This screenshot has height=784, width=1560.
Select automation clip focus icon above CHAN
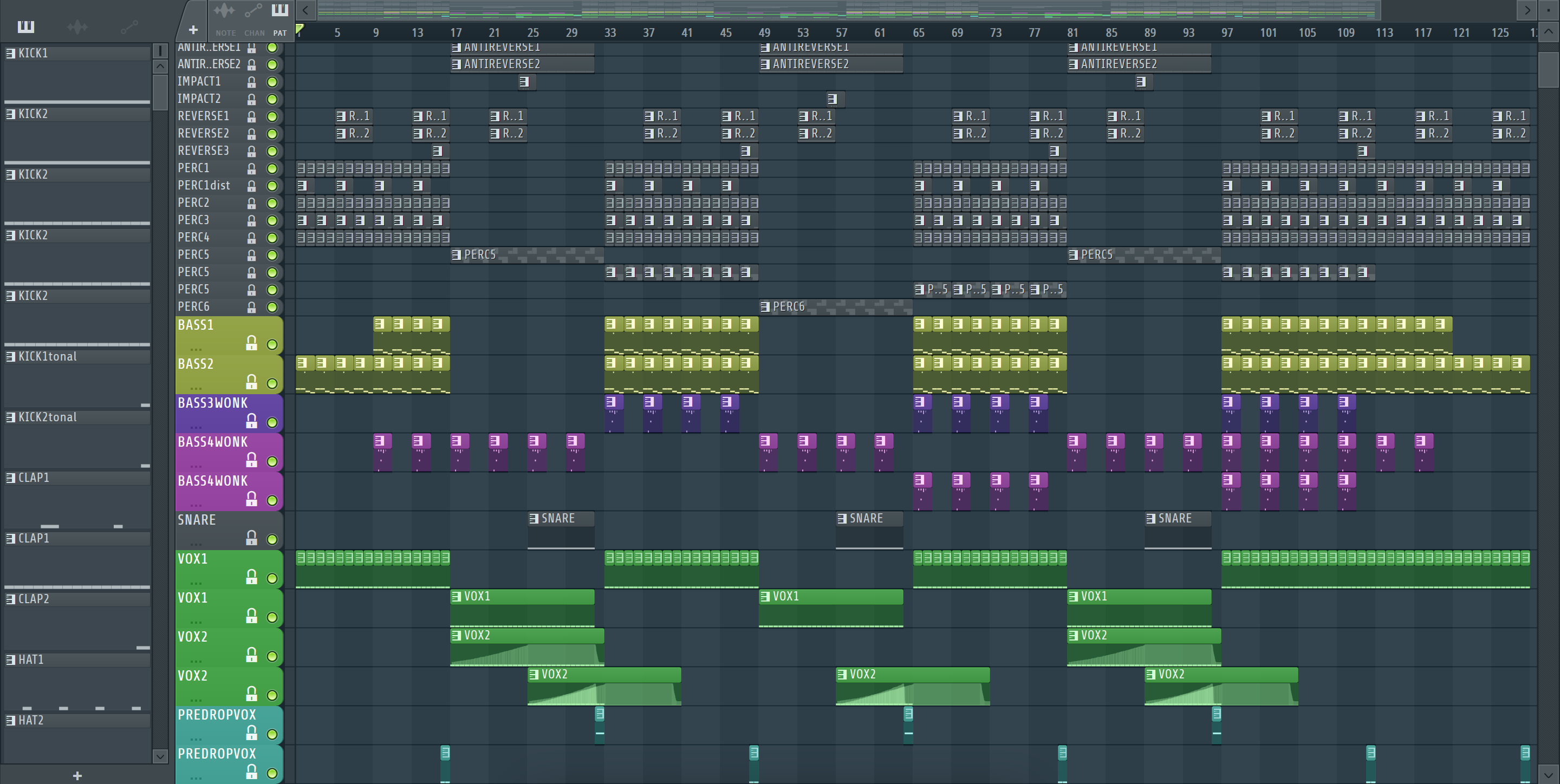click(x=253, y=10)
